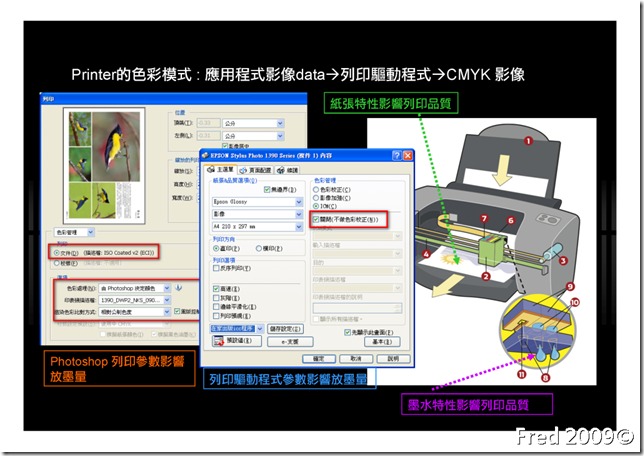Open the 由 Photoshop 決定顏色 color handling dropdown
The width and height of the screenshot is (644, 456).
pos(135,288)
